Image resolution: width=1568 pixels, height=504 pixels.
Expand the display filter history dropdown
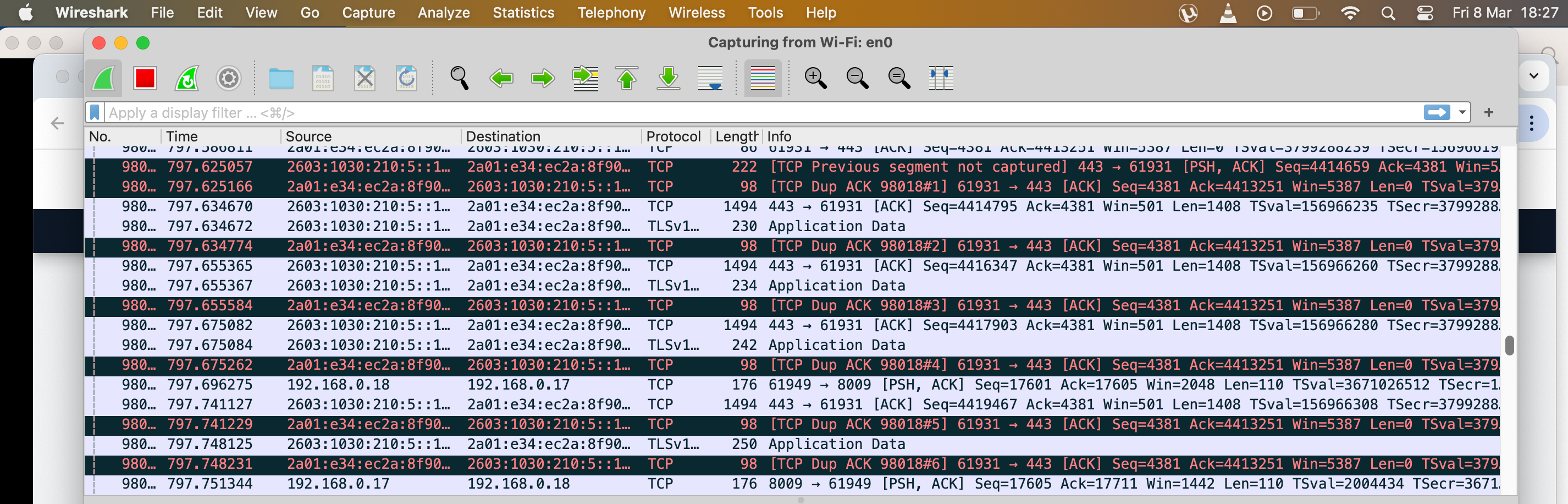pyautogui.click(x=1462, y=113)
